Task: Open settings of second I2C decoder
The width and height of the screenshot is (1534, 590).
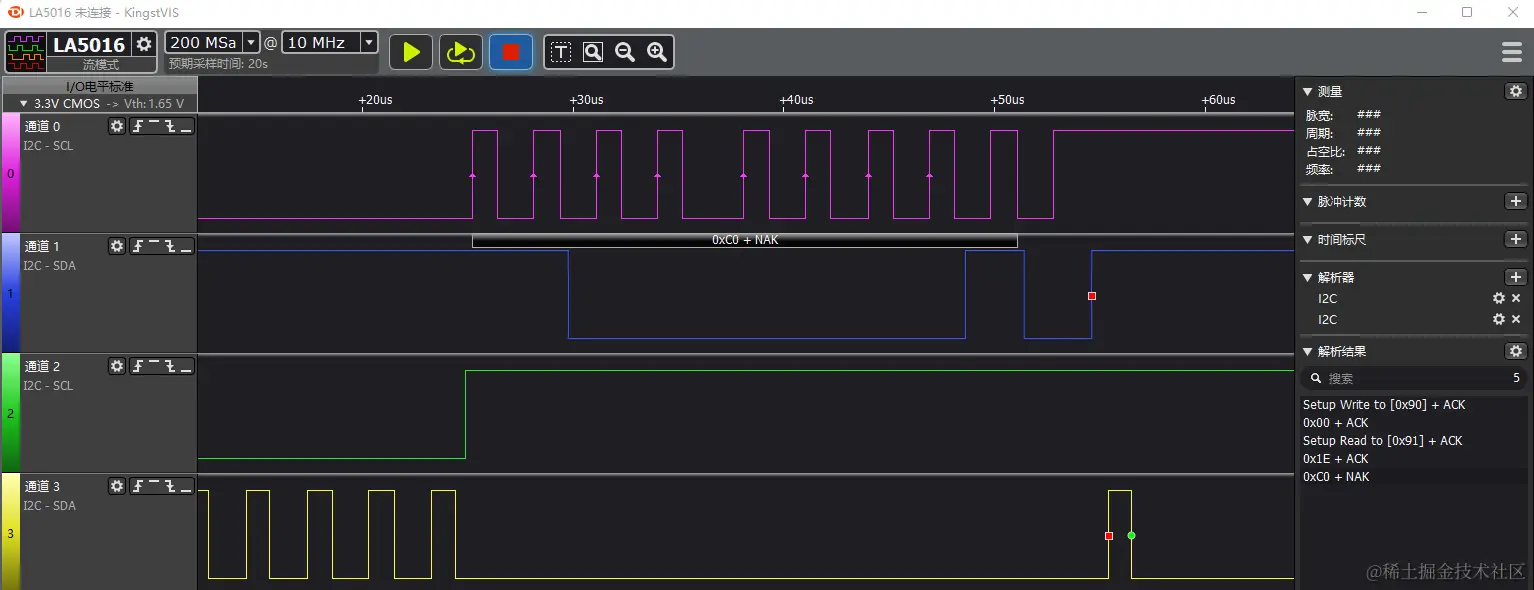Action: tap(1498, 320)
